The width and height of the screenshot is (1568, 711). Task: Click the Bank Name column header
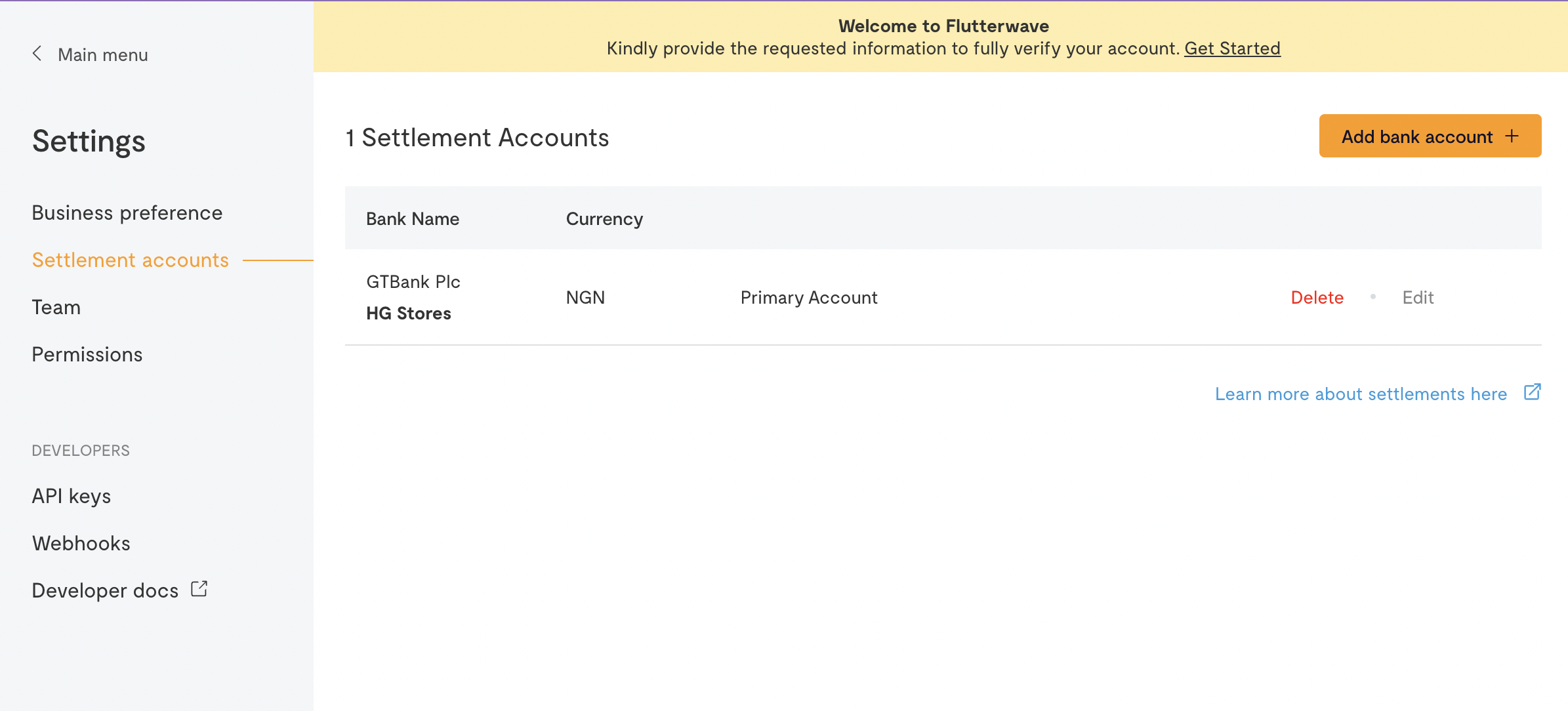[412, 218]
